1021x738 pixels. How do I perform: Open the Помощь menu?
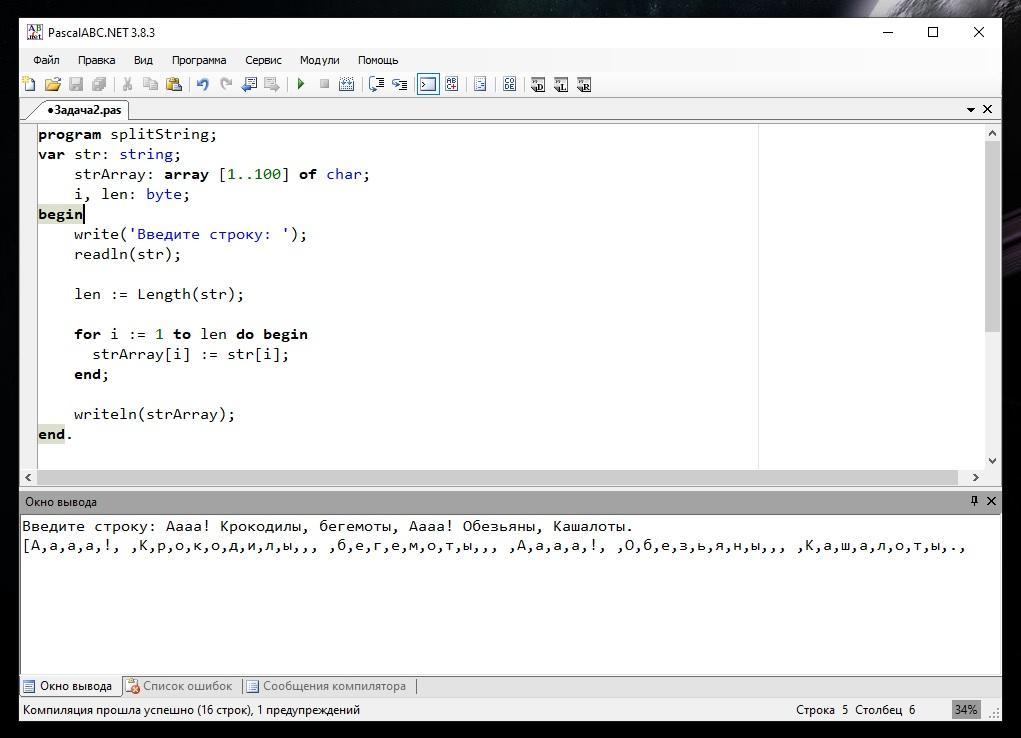pyautogui.click(x=378, y=60)
